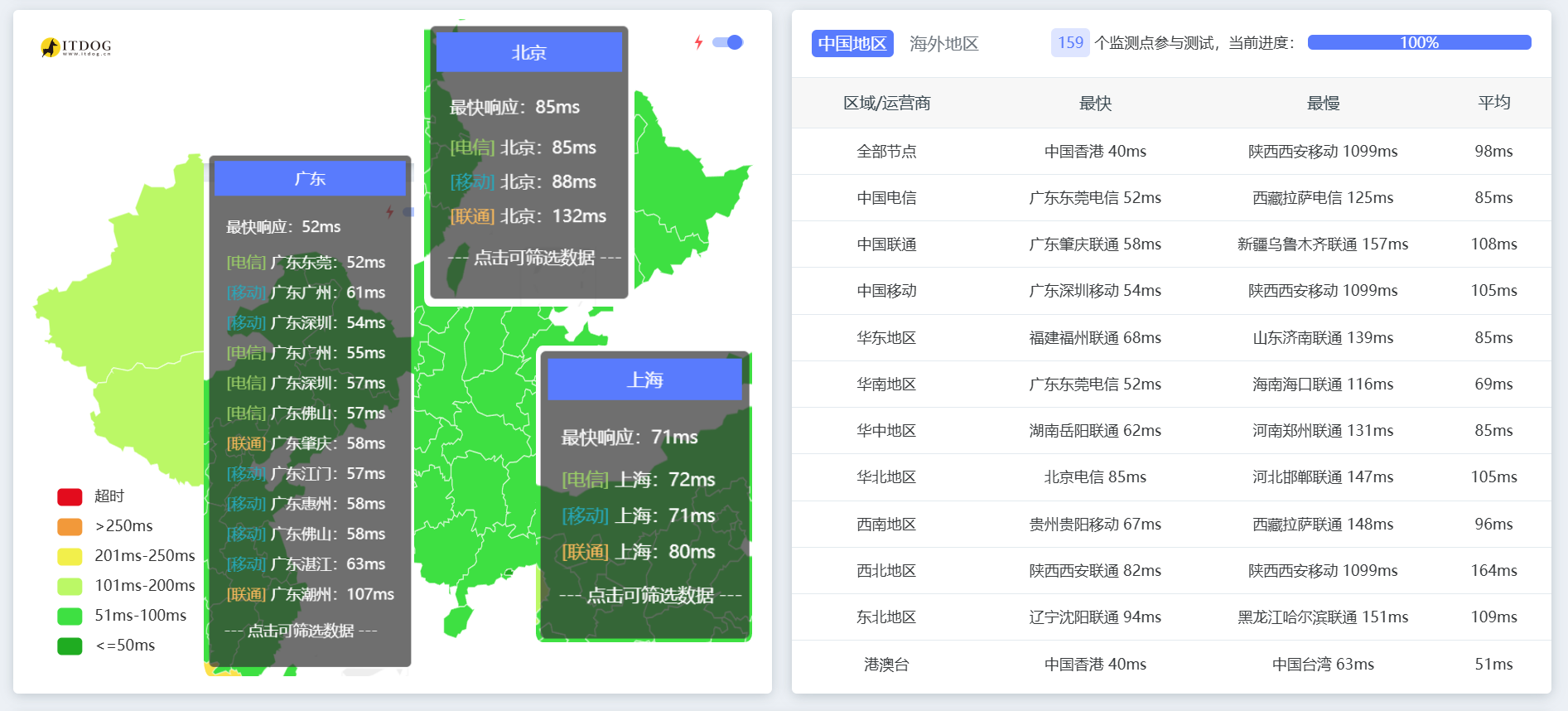
Task: Click the 点击可筛选数据 link in 广东 tooltip
Action: (x=301, y=631)
